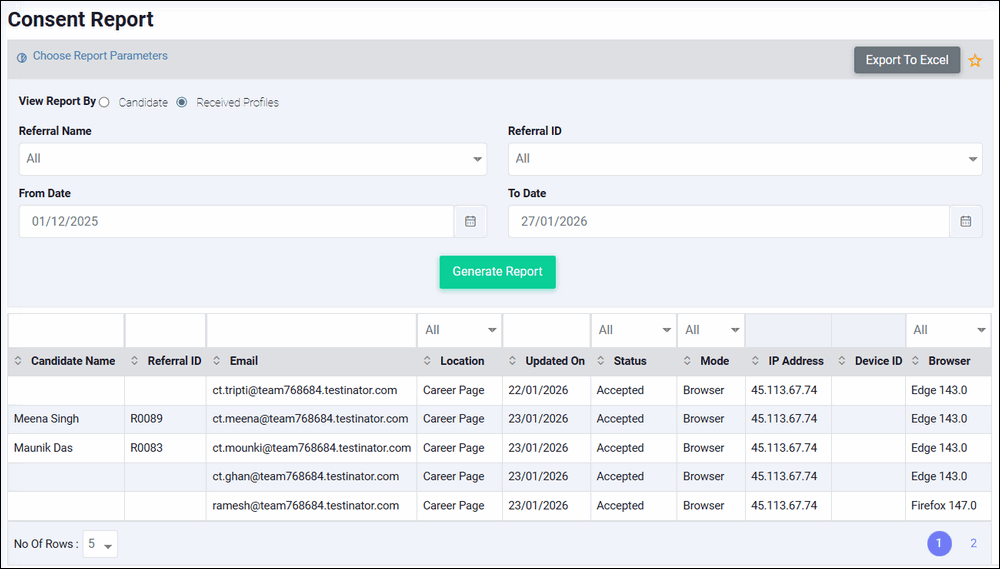Select the Candidate radio button
The height and width of the screenshot is (569, 1000).
[105, 102]
